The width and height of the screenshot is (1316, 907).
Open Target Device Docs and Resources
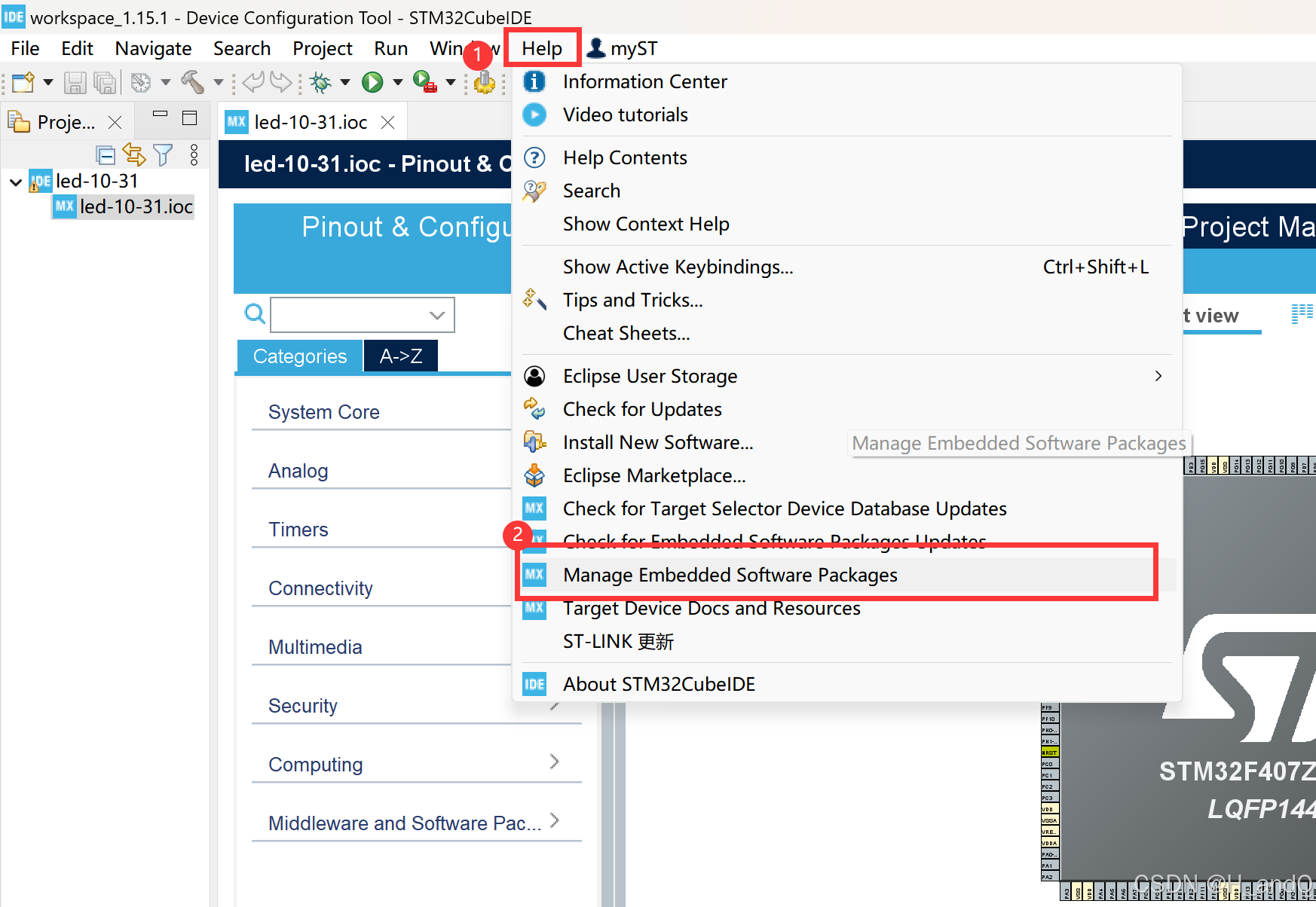846,608
